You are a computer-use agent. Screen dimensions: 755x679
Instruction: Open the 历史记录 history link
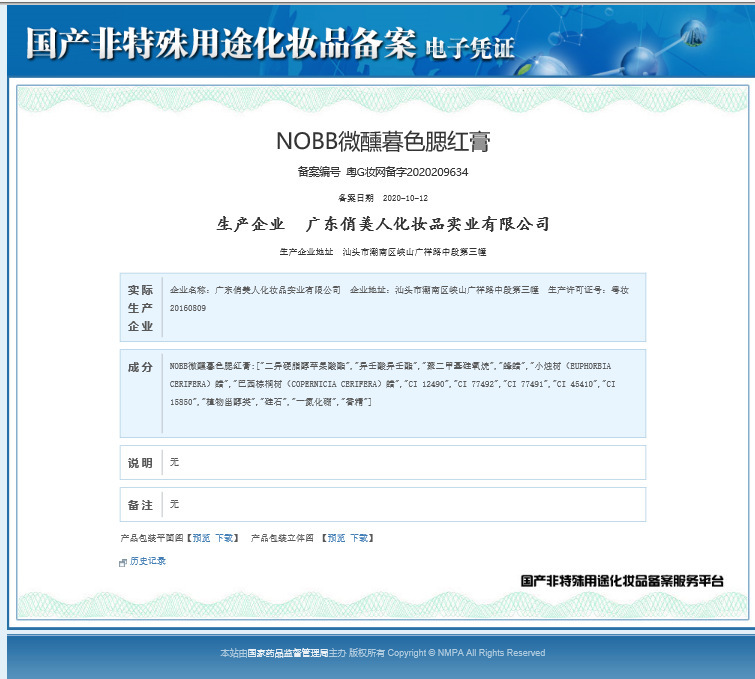[x=148, y=561]
